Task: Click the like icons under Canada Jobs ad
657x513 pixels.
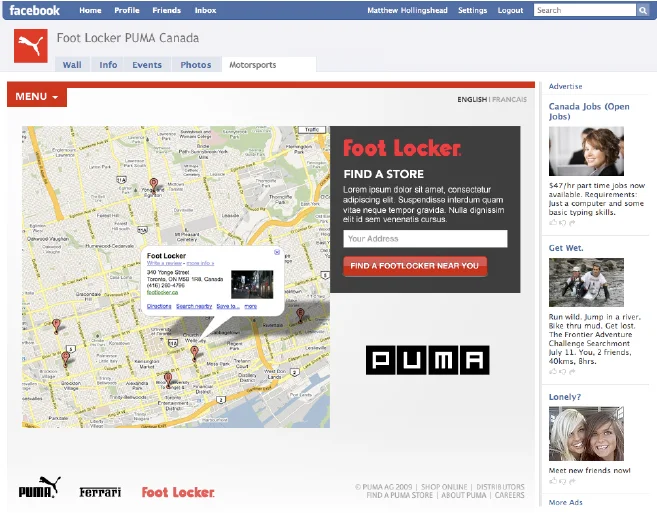Action: click(x=562, y=223)
